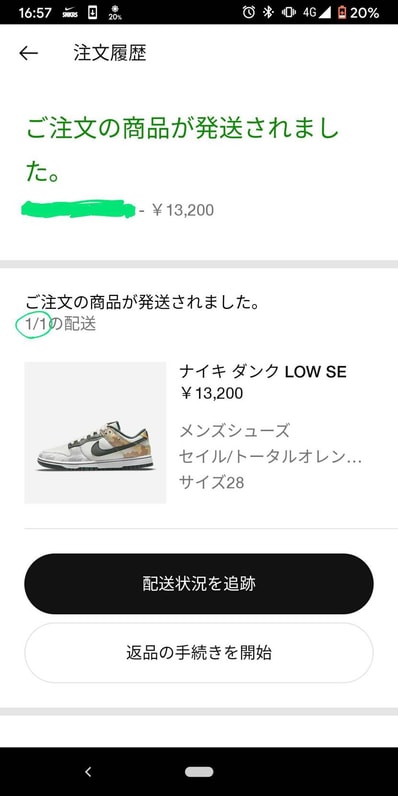The width and height of the screenshot is (398, 796).
Task: Tap 返品の手続きを開始 button
Action: pos(199,652)
